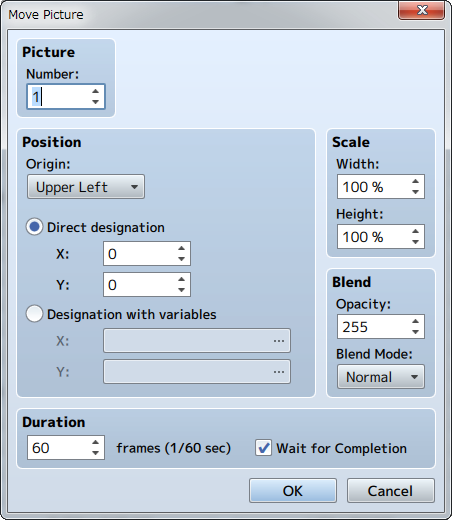The image size is (452, 520).
Task: Decrease direct Y position with down arrow
Action: click(181, 290)
